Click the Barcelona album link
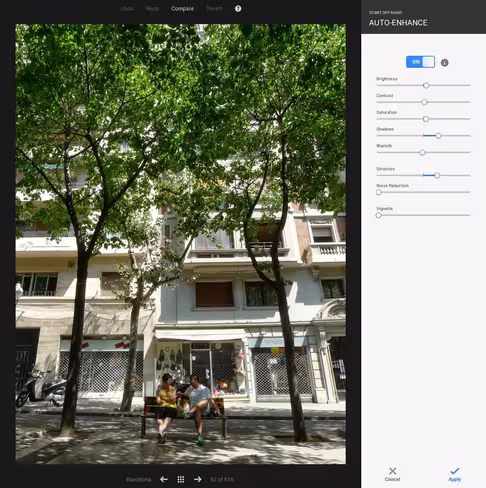 tap(138, 479)
